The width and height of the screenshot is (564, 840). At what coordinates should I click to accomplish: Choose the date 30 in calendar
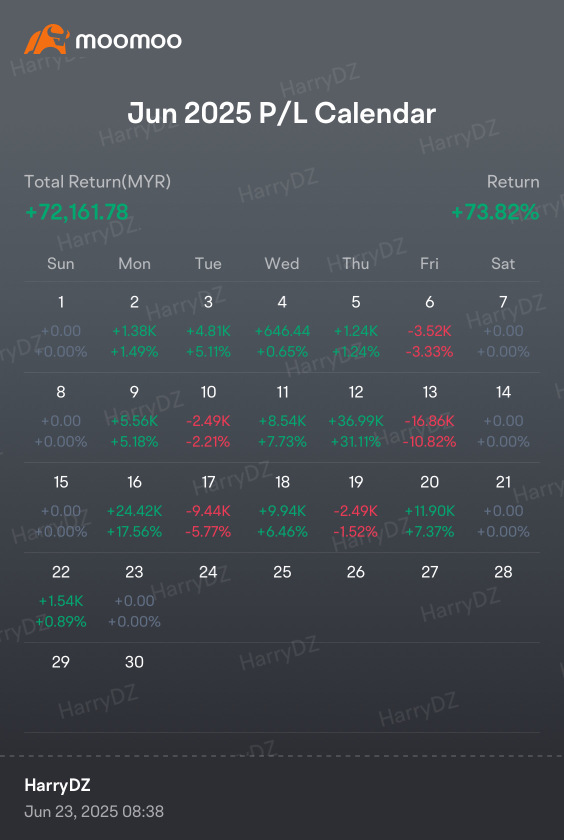pos(134,662)
